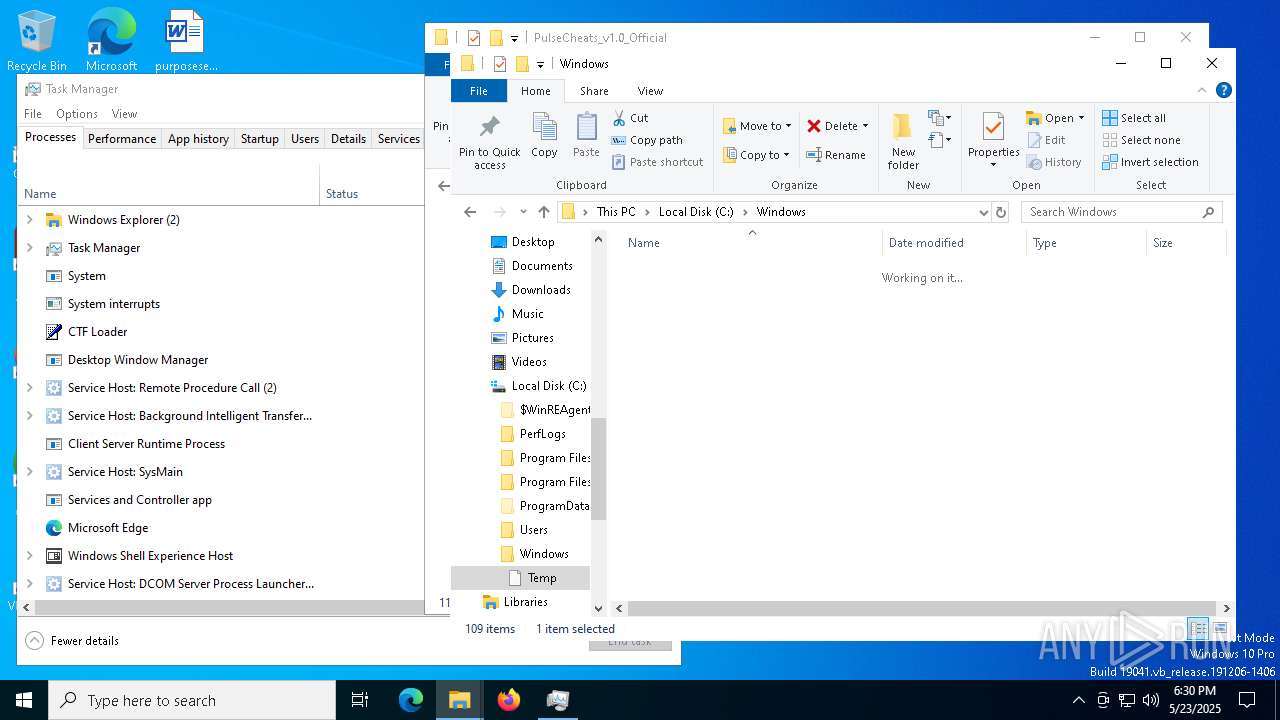The width and height of the screenshot is (1280, 720).
Task: Click Edit in the Open group
Action: point(1045,140)
